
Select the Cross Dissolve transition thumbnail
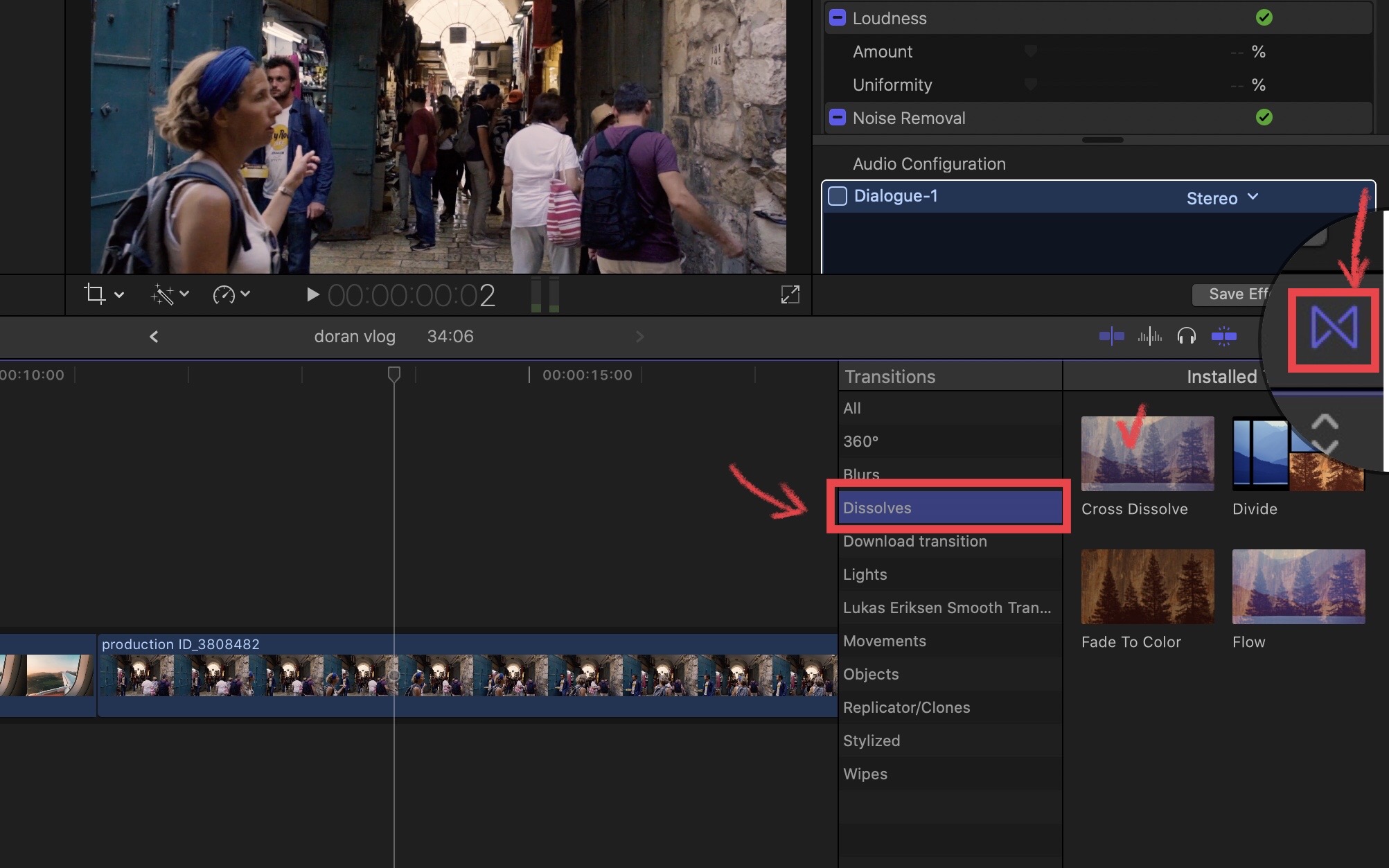[1147, 454]
